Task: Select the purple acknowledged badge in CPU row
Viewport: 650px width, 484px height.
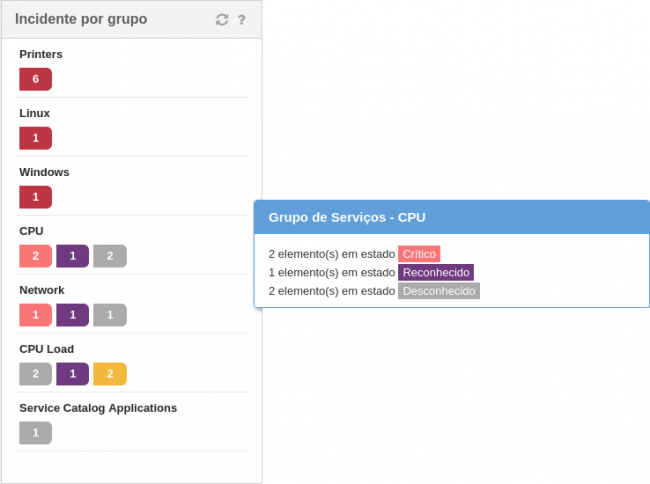Action: click(x=73, y=256)
